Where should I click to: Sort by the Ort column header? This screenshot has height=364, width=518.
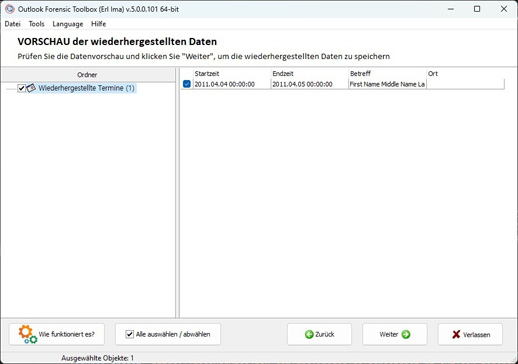[x=465, y=74]
